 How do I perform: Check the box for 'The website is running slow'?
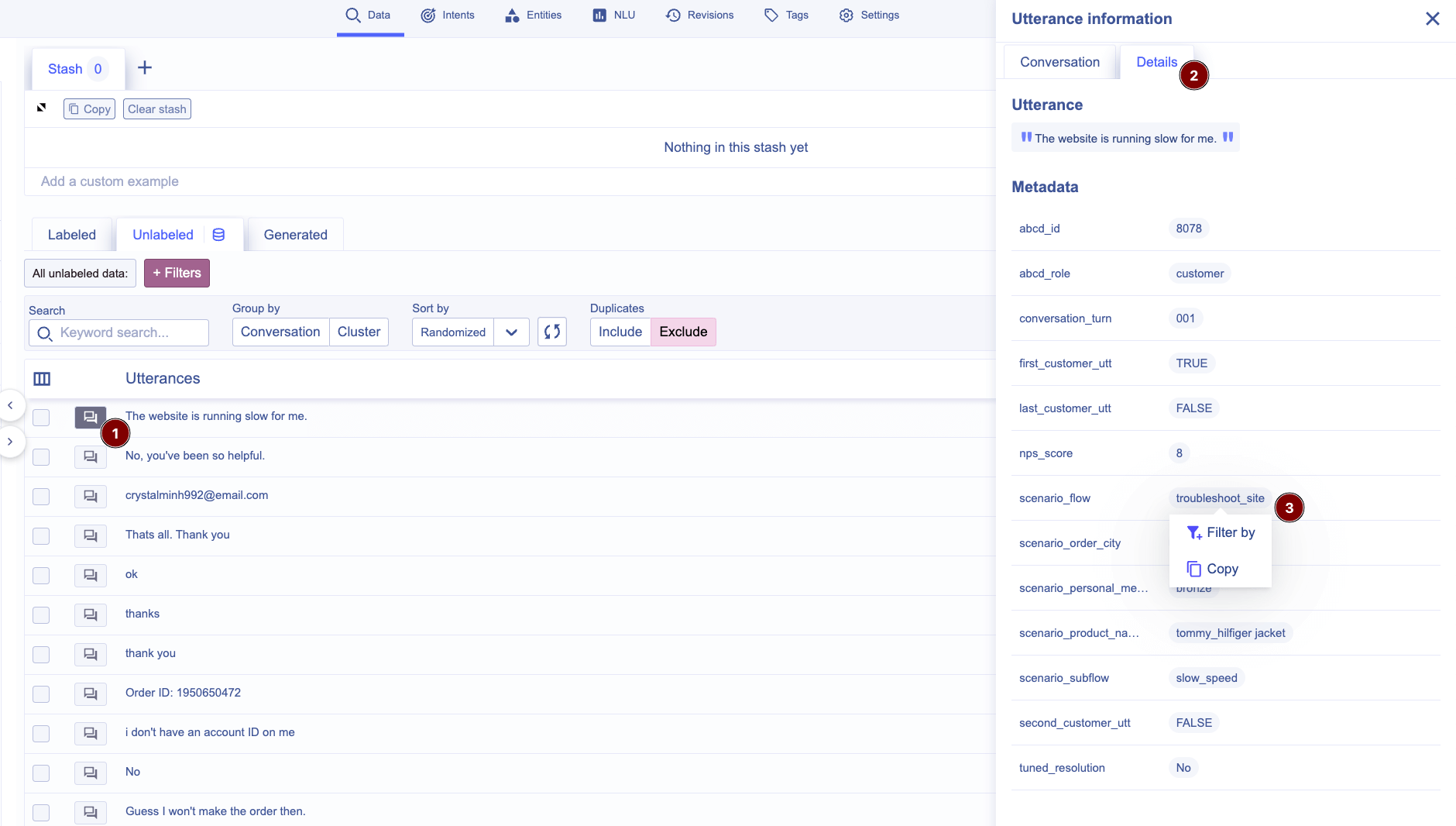point(41,418)
